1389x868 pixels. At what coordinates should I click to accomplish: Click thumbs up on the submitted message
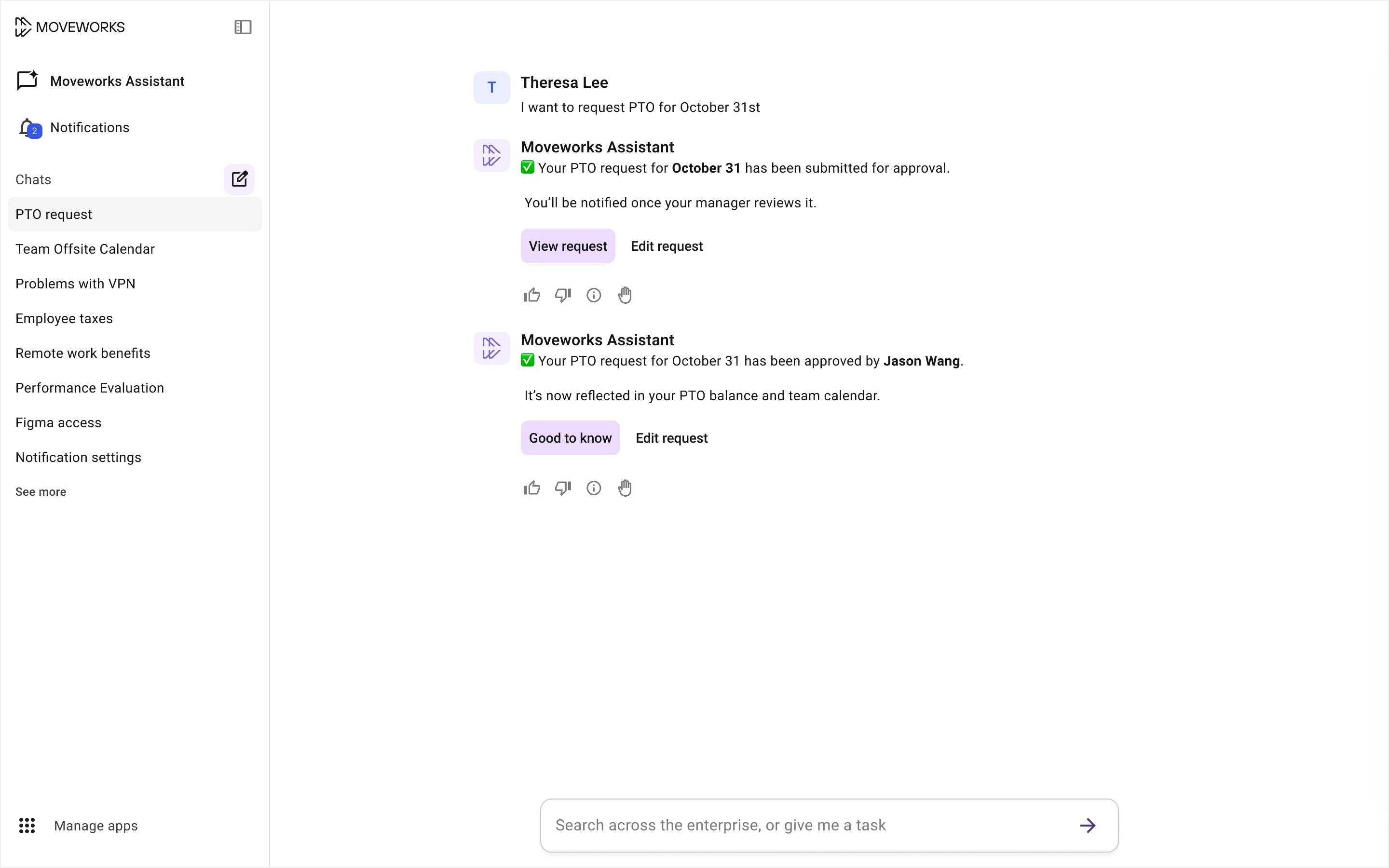point(531,295)
